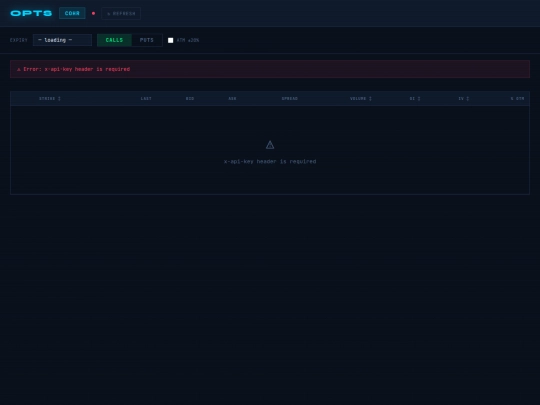The height and width of the screenshot is (405, 540).
Task: Click the red connection status dot
Action: coord(93,13)
